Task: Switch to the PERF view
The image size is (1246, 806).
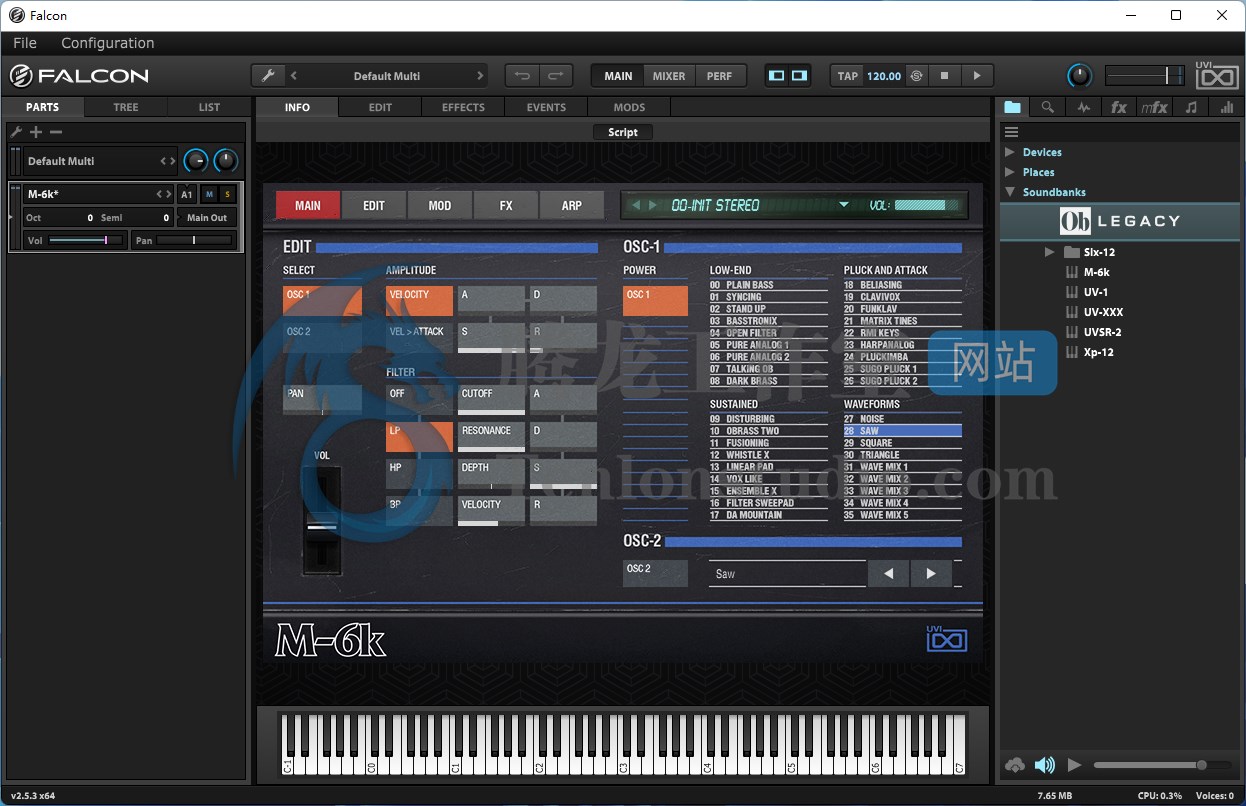Action: click(x=719, y=76)
